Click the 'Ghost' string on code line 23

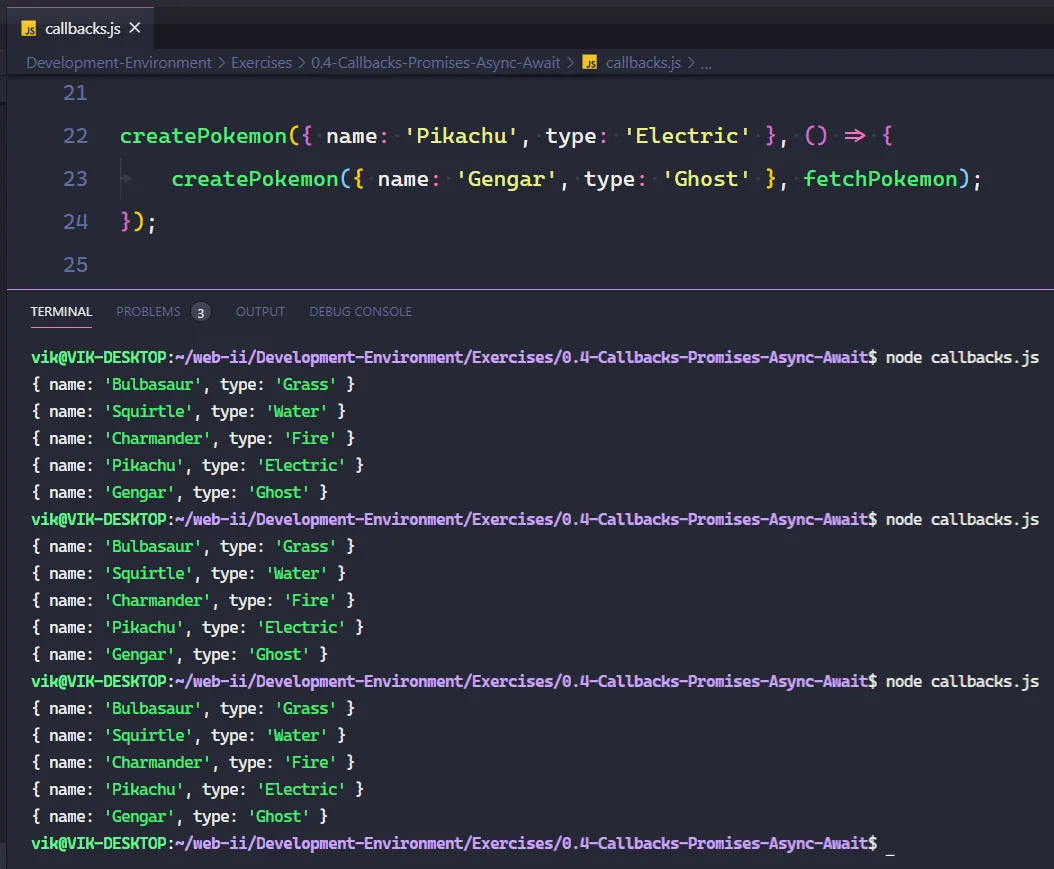pyautogui.click(x=706, y=179)
